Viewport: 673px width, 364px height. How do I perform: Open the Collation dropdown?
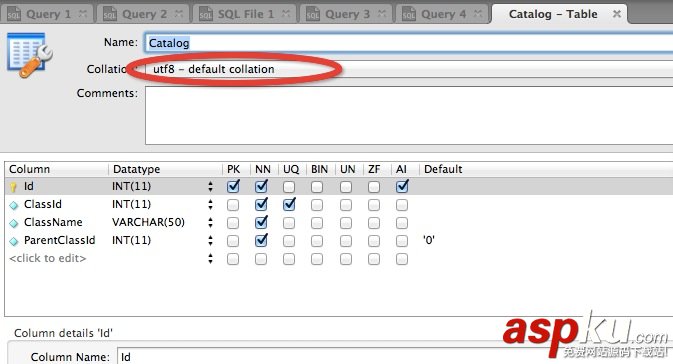pyautogui.click(x=409, y=69)
